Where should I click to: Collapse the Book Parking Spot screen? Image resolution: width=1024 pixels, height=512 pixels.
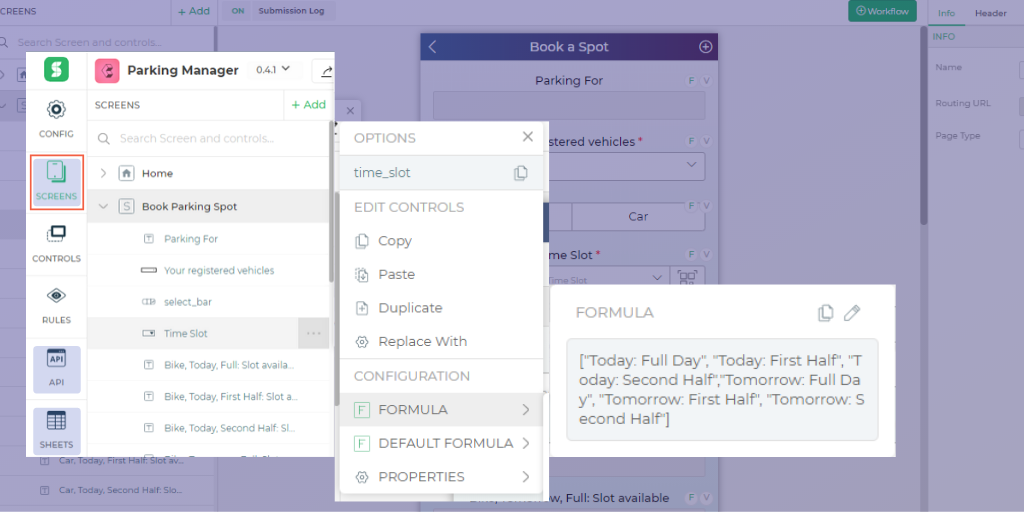(x=103, y=206)
